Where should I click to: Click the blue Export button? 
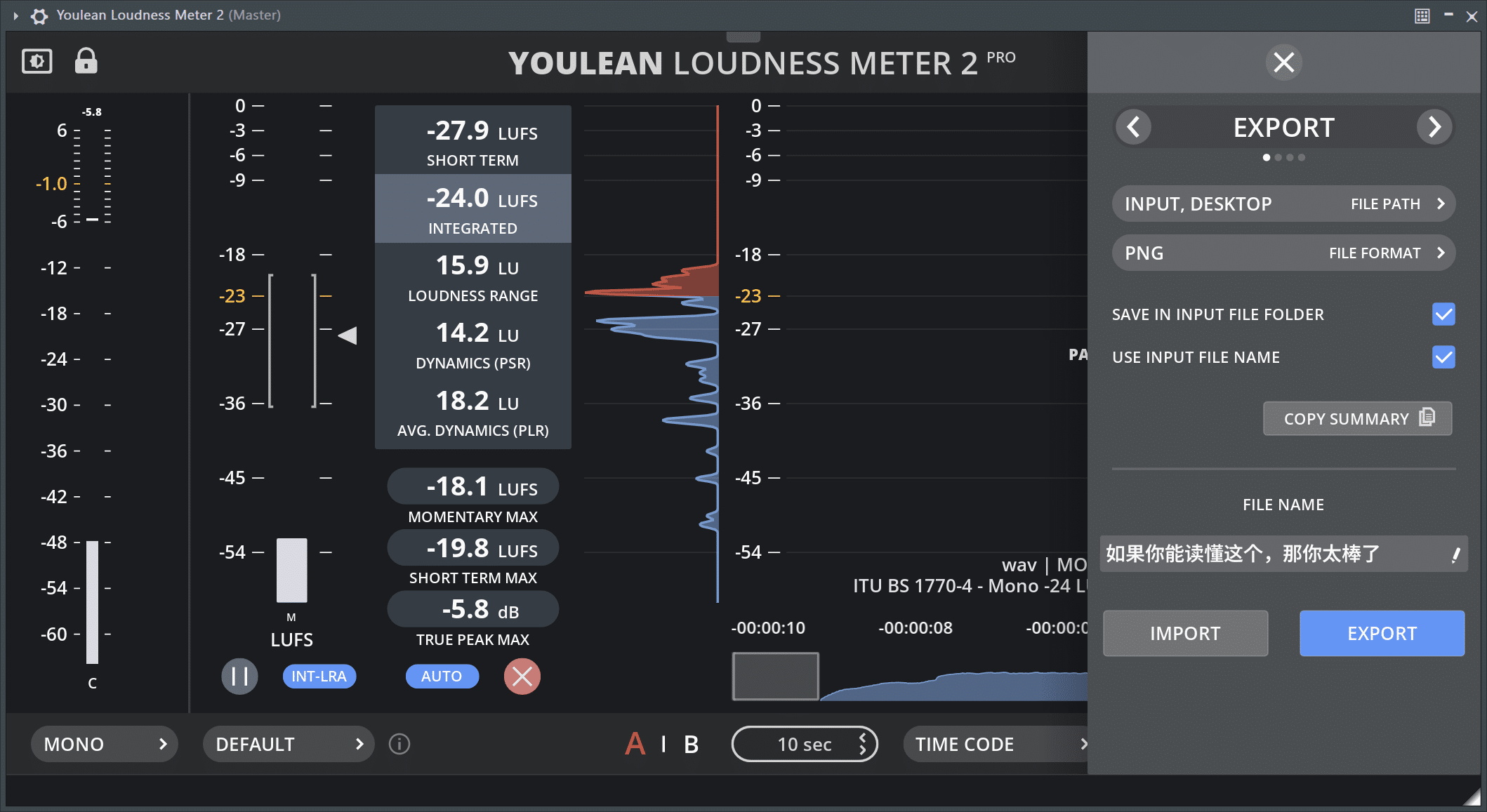(1382, 633)
